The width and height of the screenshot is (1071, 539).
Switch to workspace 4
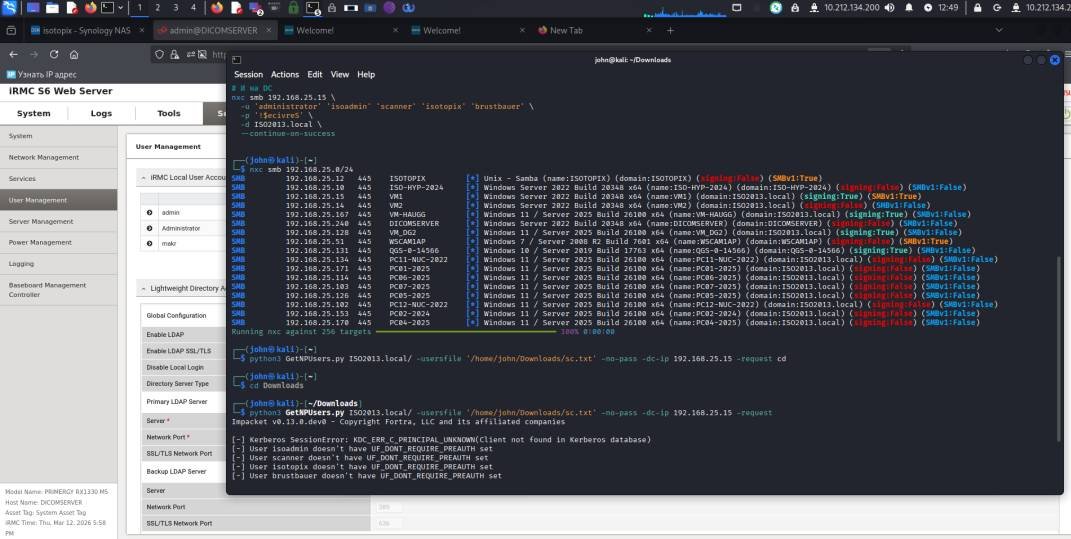193,8
